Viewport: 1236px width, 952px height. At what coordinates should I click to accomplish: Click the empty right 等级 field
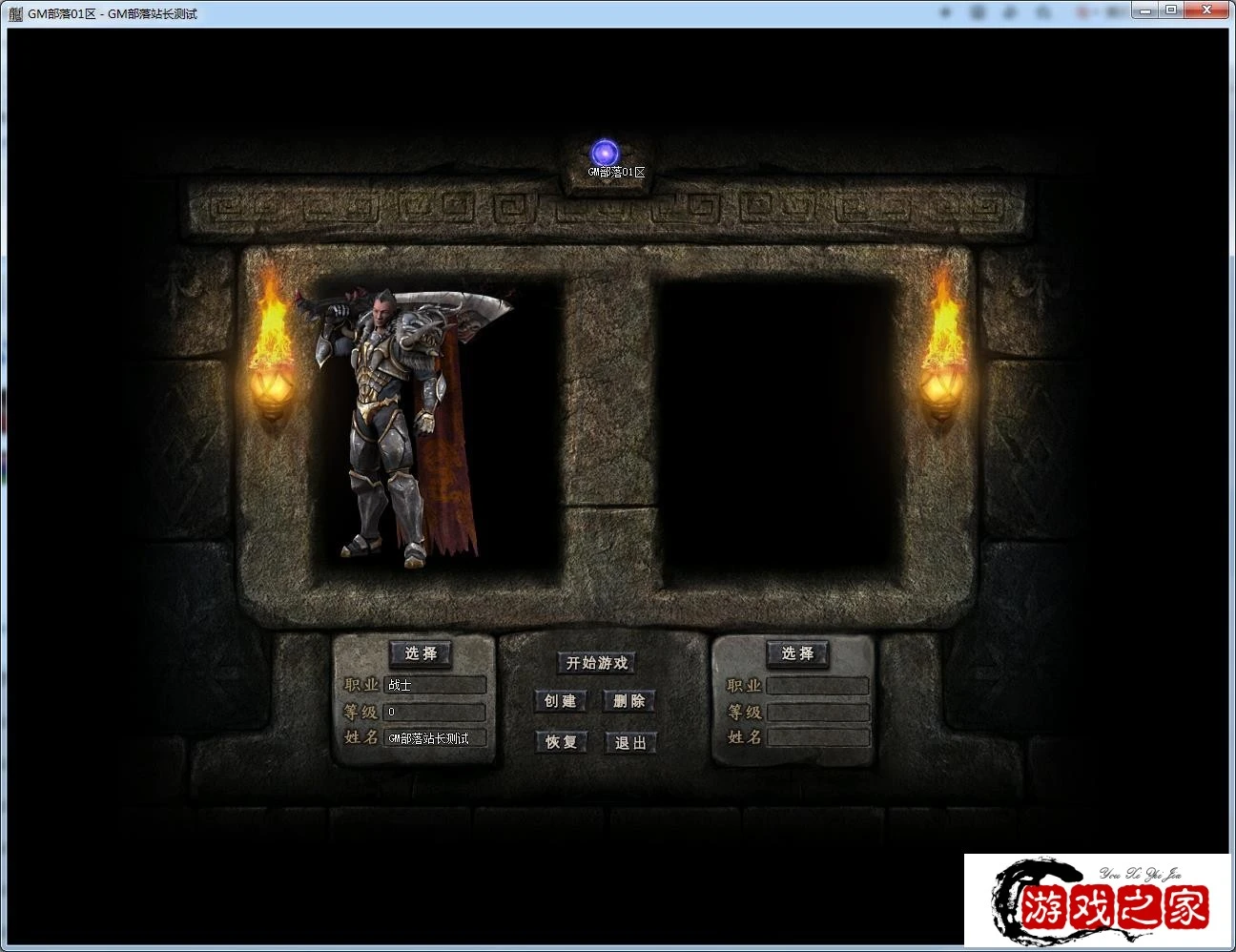point(818,713)
